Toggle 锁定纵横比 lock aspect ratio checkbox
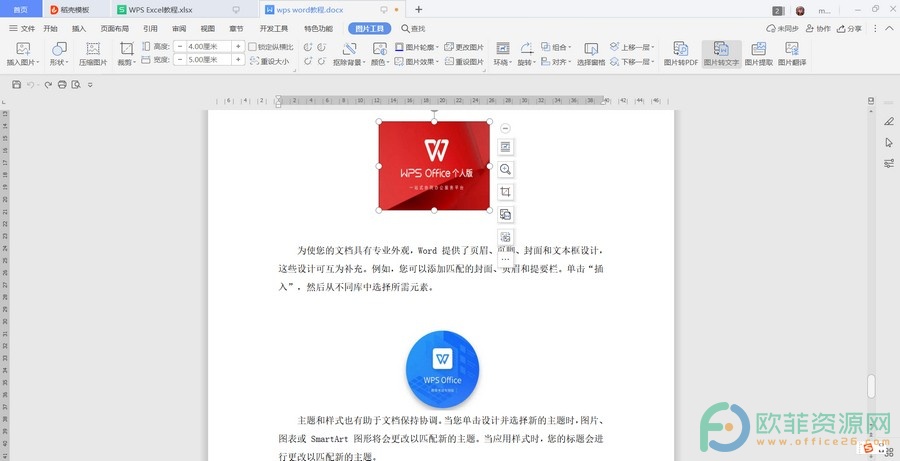Screen dimensions: 900x461 [253, 47]
